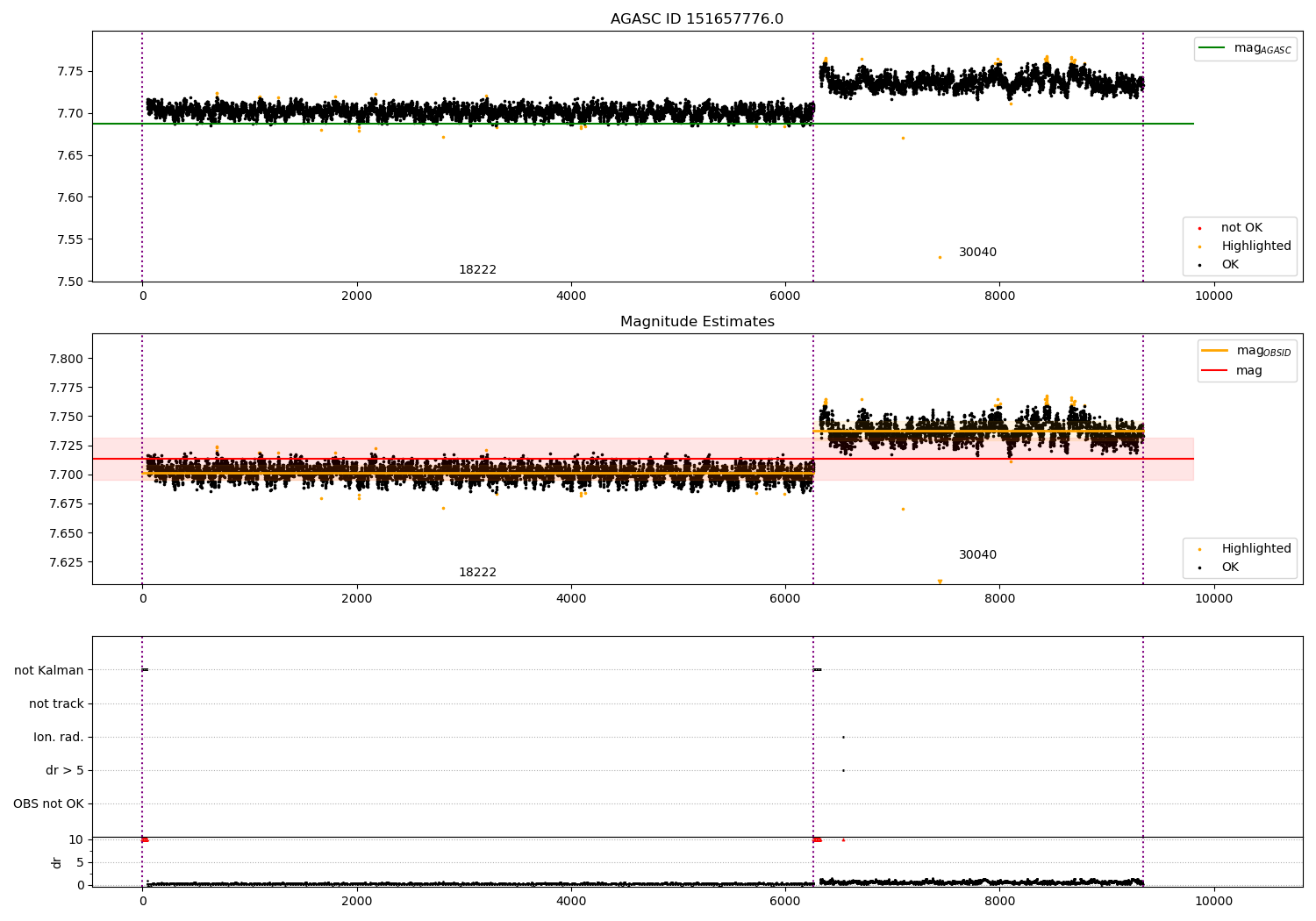Viewport: 1316px width, 921px height.
Task: Click the 30040 observation label in top plot
Action: point(977,253)
